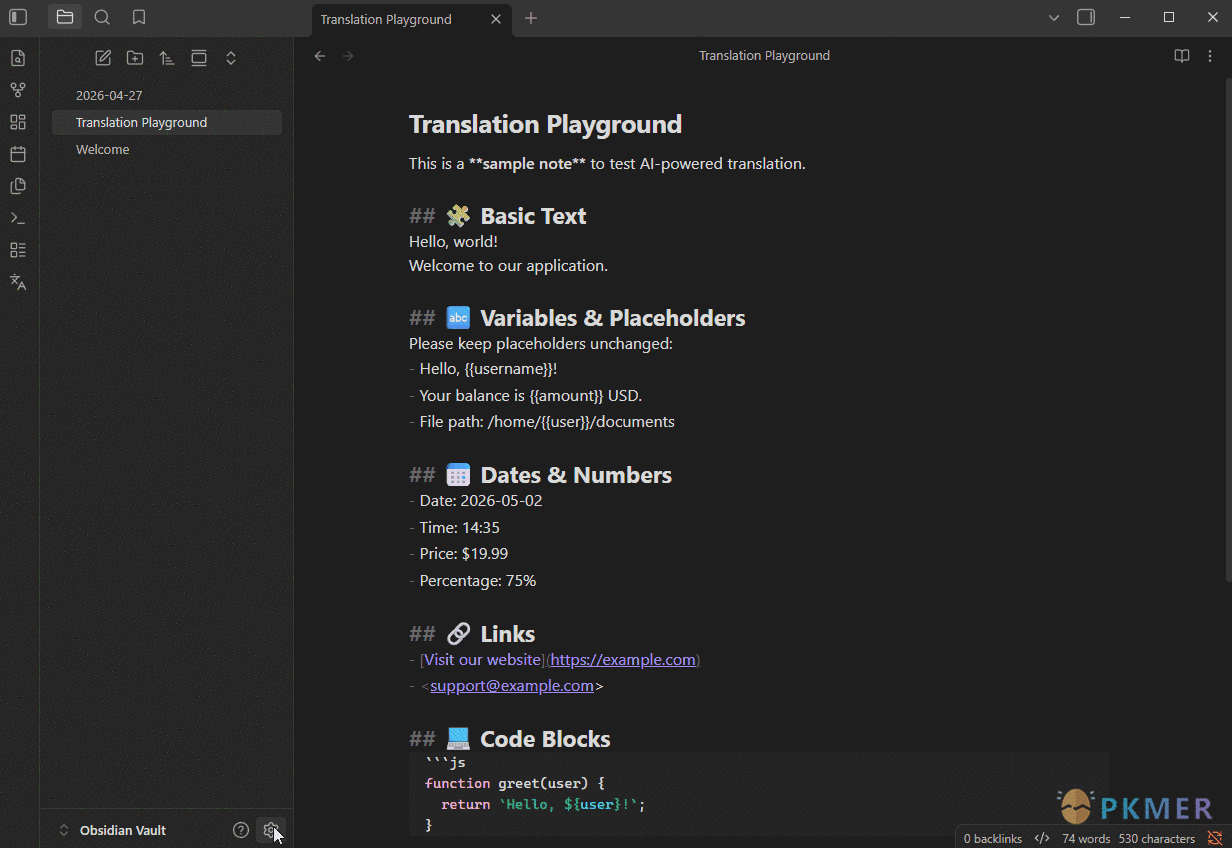Click the sync status icon in status bar
This screenshot has height=848, width=1232.
tap(1215, 838)
